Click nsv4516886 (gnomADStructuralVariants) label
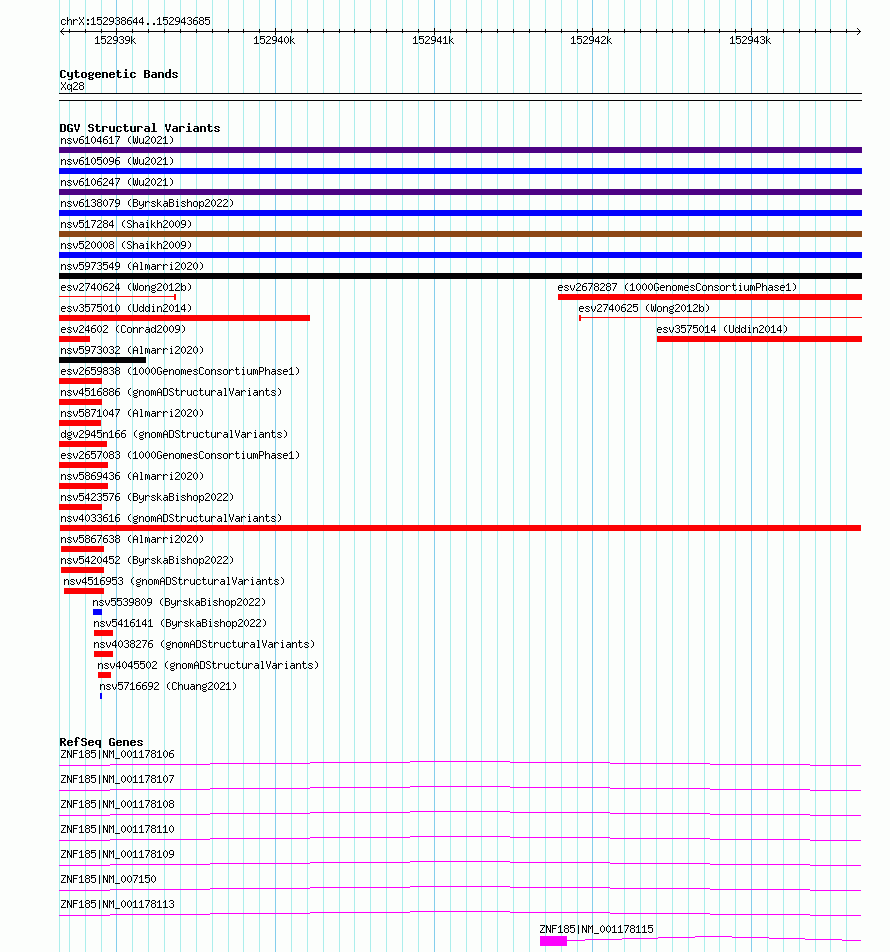Viewport: 890px width, 952px height. (171, 393)
